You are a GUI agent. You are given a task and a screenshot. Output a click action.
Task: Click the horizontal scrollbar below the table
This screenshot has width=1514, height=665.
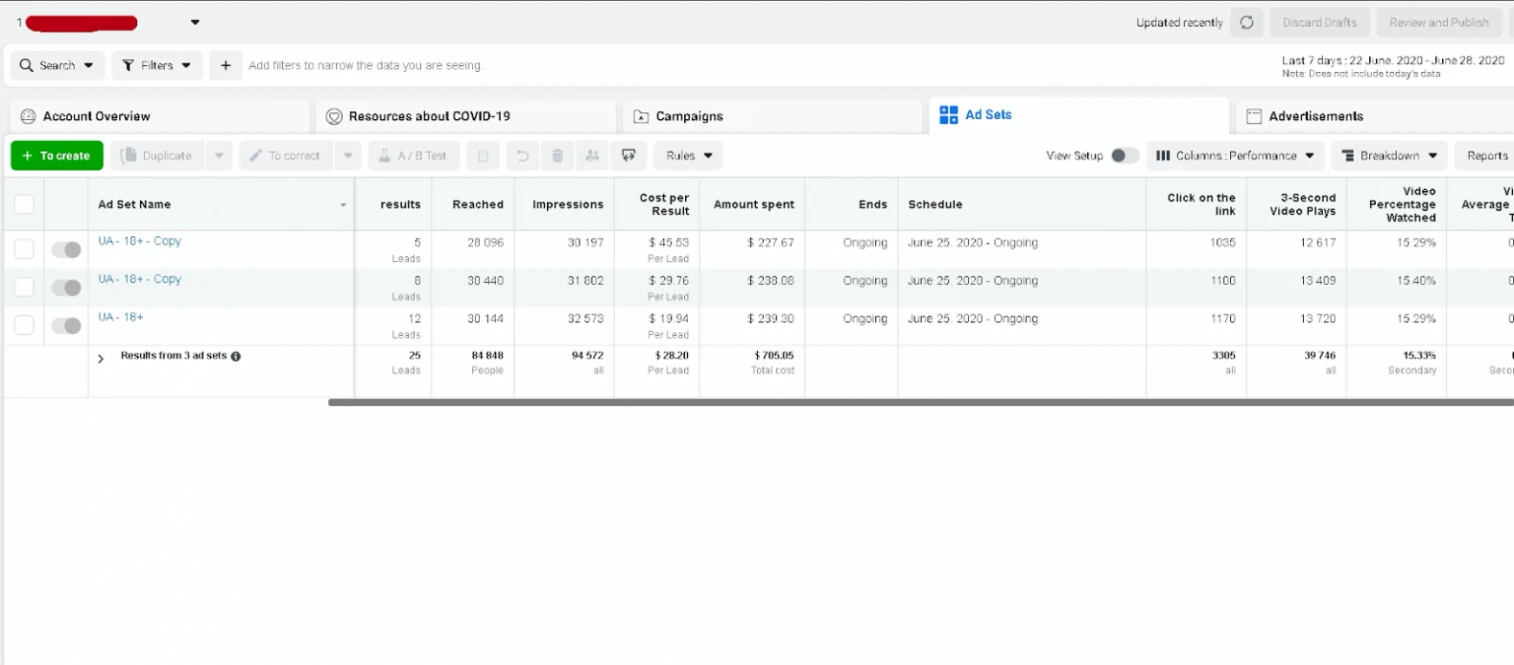(x=920, y=402)
